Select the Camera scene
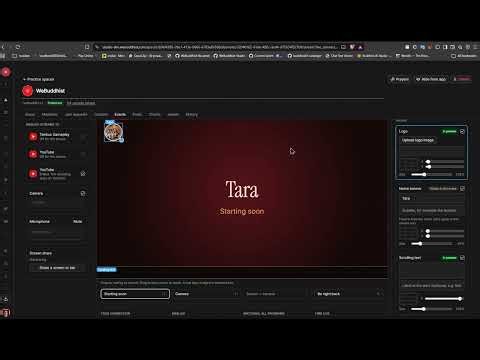Screen dimensions: 480x360 (207, 294)
